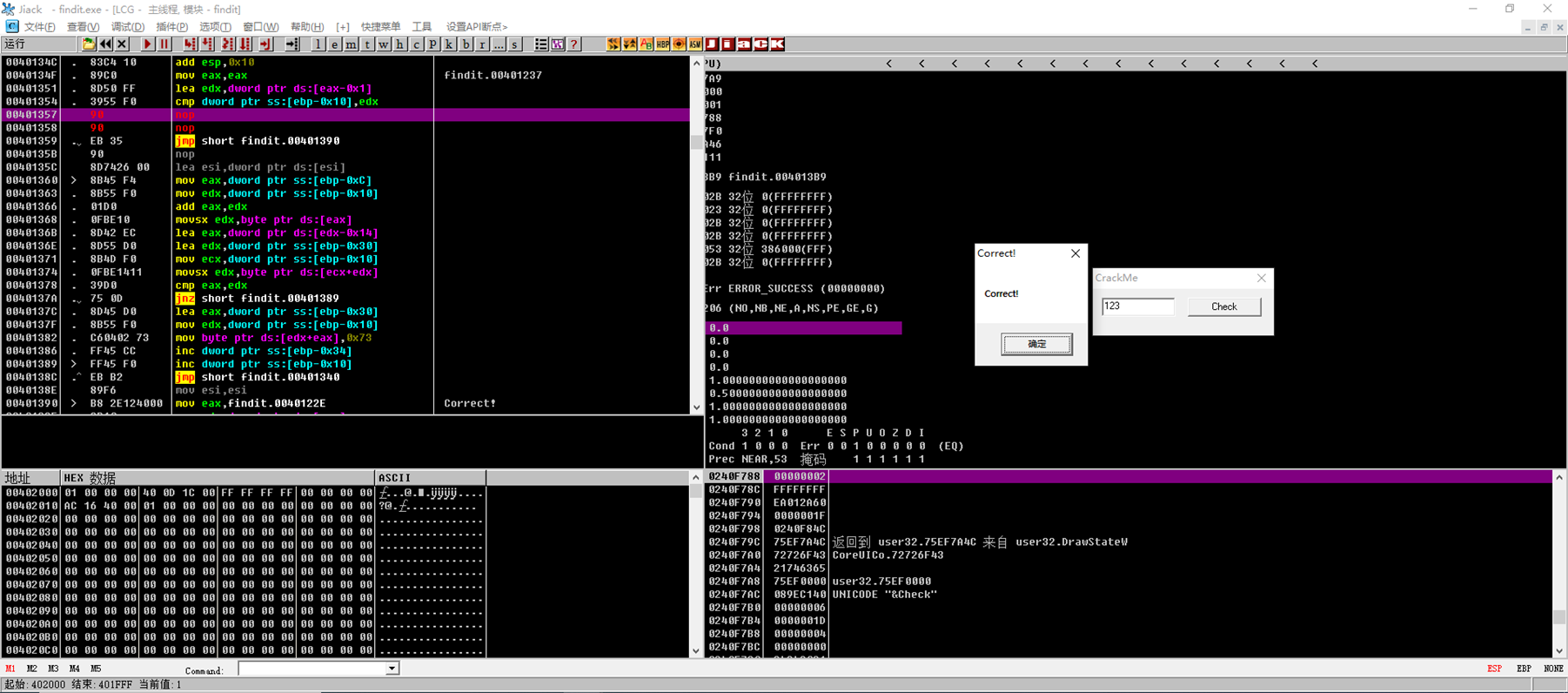
Task: Click the Check button in CrackMe
Action: [x=1223, y=306]
